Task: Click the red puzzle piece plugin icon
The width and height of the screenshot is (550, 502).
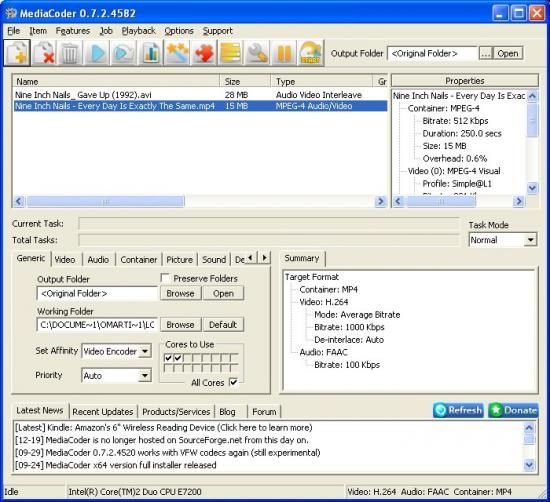Action: click(x=203, y=53)
